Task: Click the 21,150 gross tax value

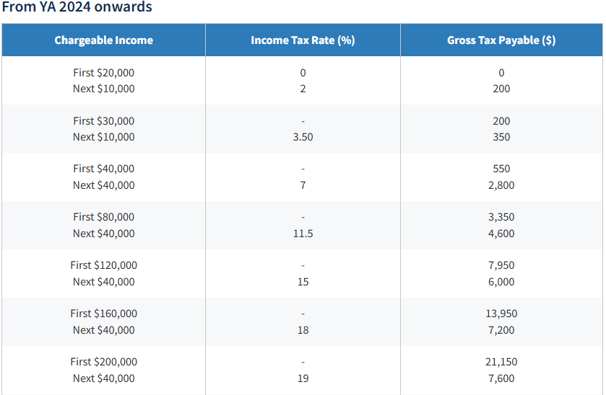Action: 501,362
